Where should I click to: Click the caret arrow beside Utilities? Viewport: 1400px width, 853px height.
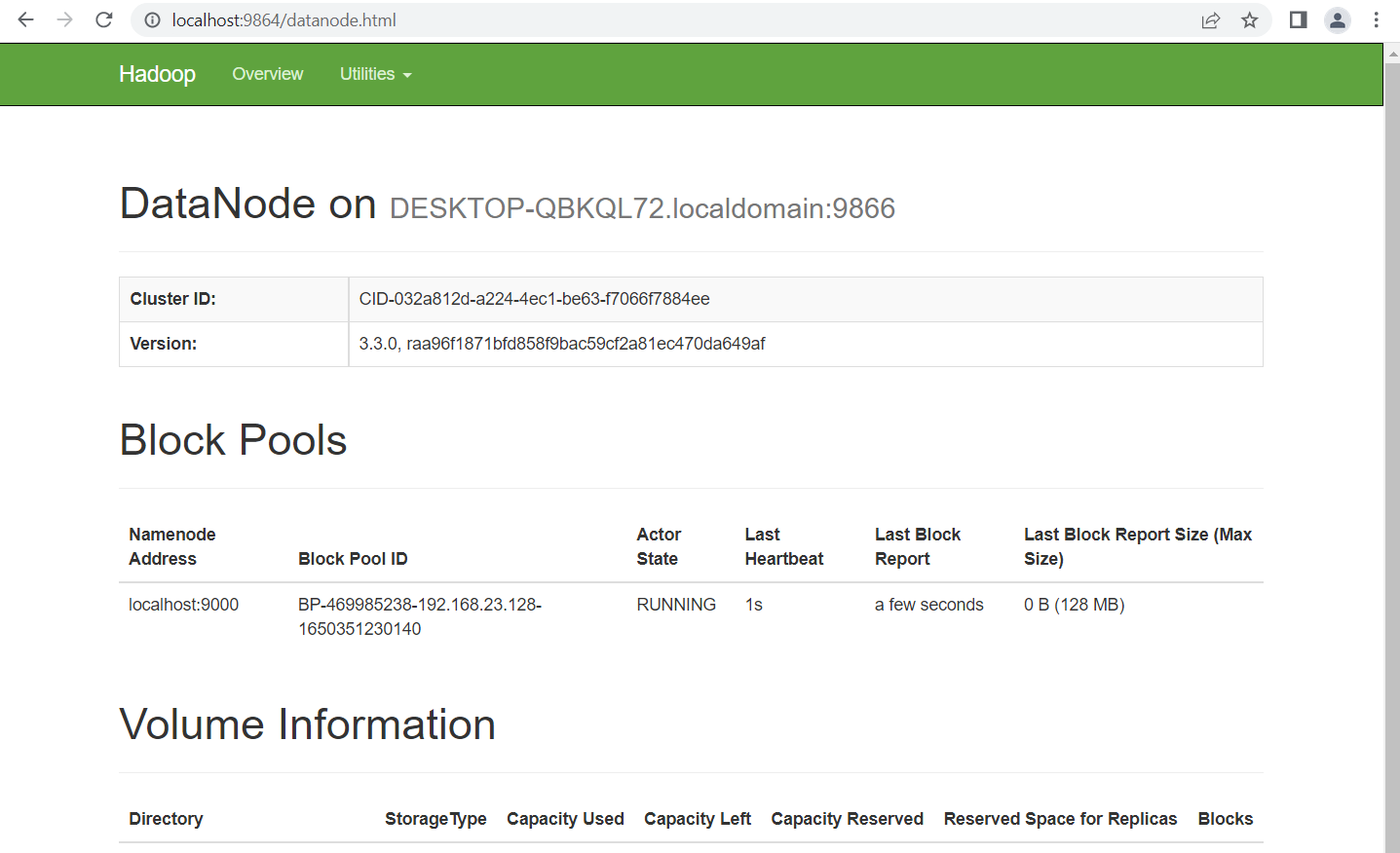[407, 75]
